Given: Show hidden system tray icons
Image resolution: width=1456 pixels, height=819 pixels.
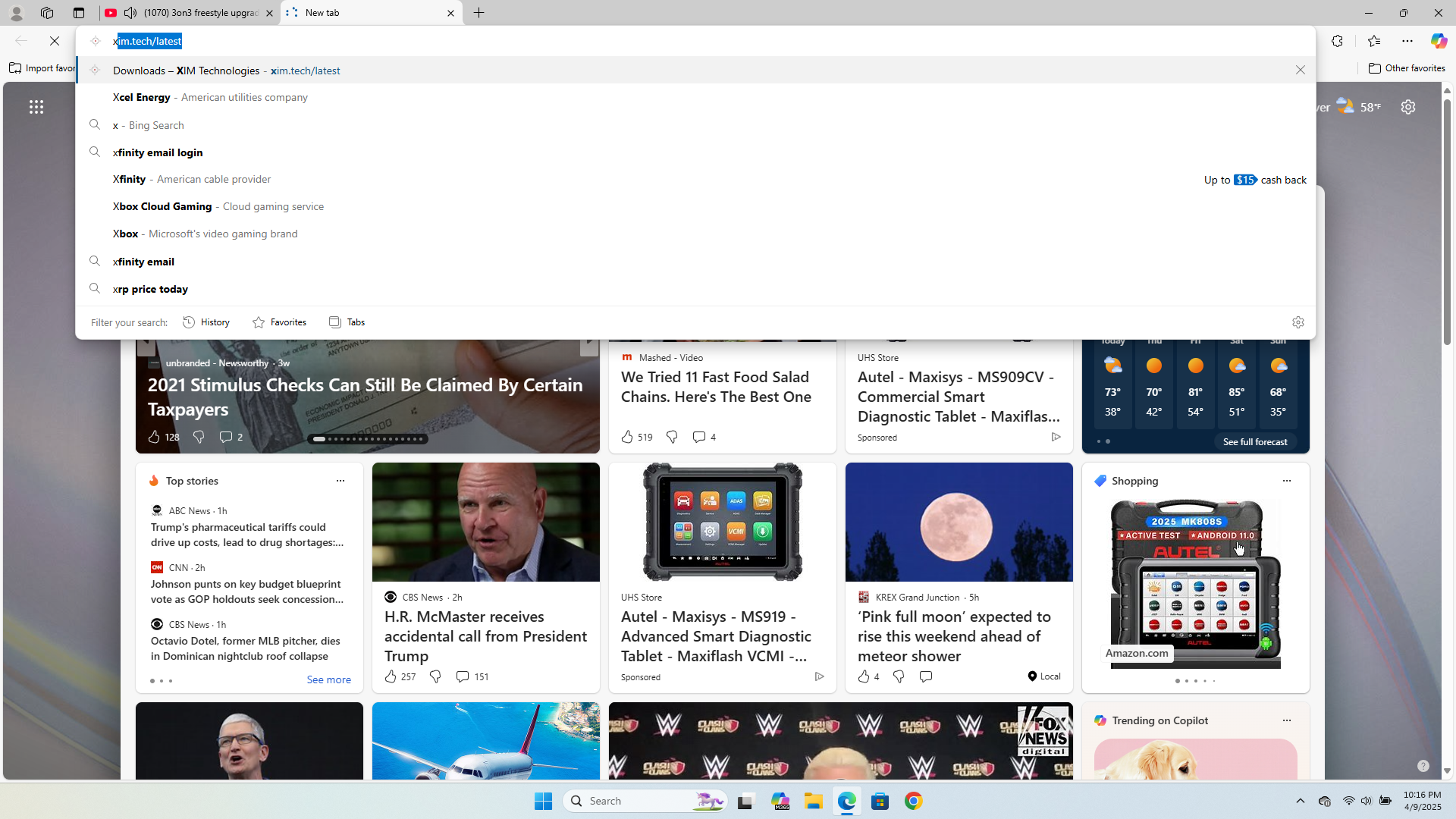Looking at the screenshot, I should click(1301, 801).
